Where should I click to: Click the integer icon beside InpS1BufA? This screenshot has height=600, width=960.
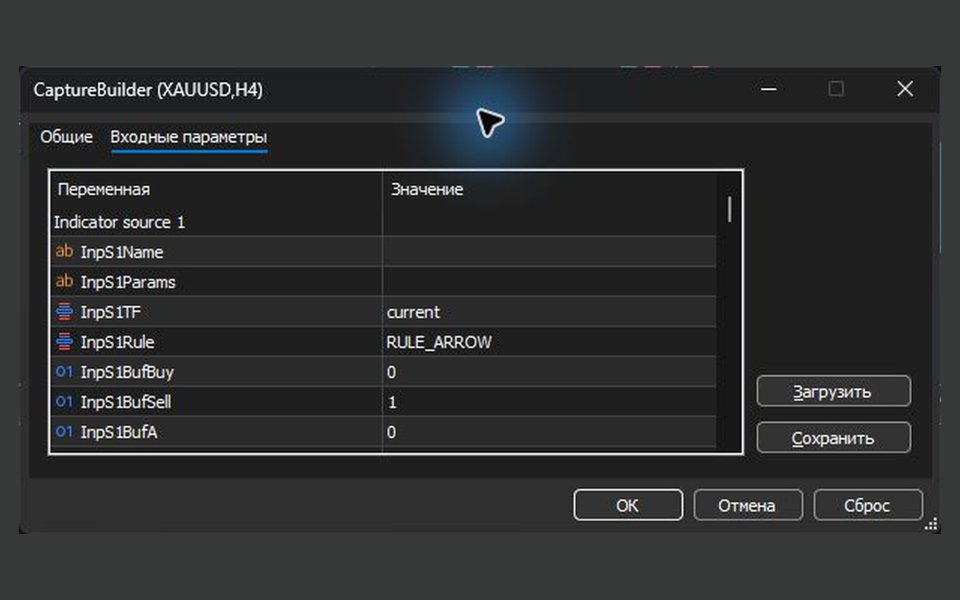pos(64,432)
